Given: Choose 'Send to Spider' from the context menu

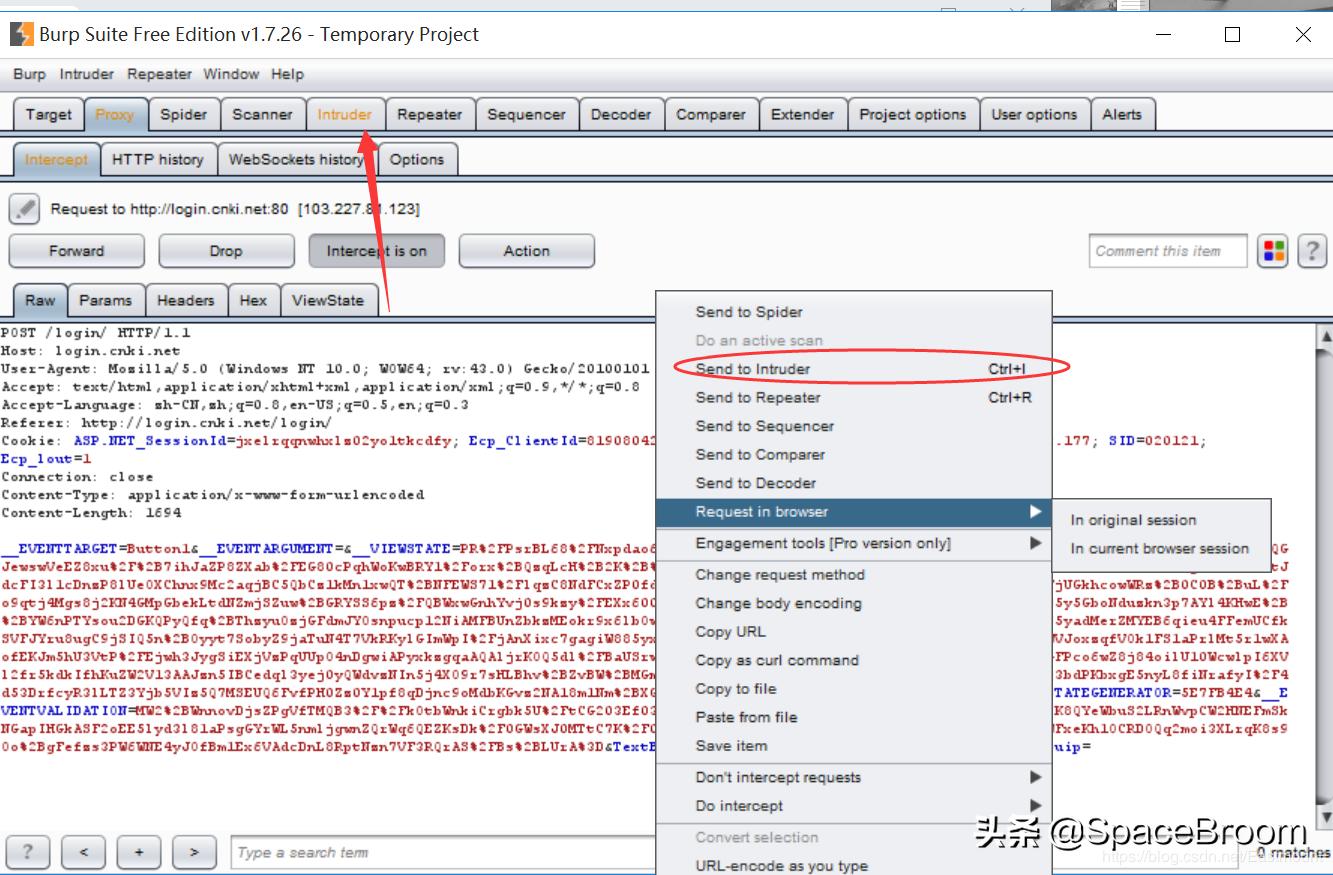Looking at the screenshot, I should click(x=854, y=312).
